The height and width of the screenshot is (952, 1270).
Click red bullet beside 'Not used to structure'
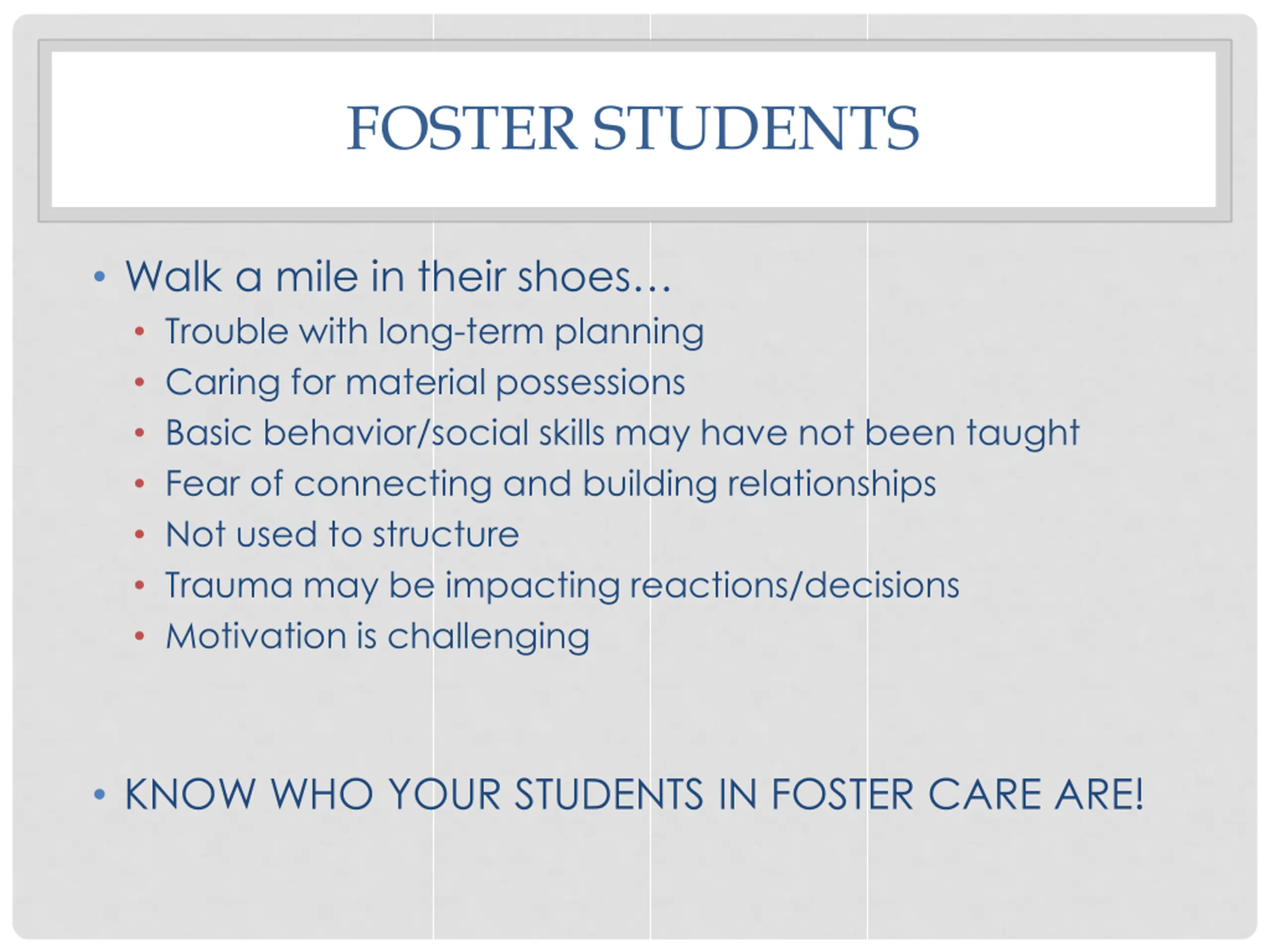139,534
